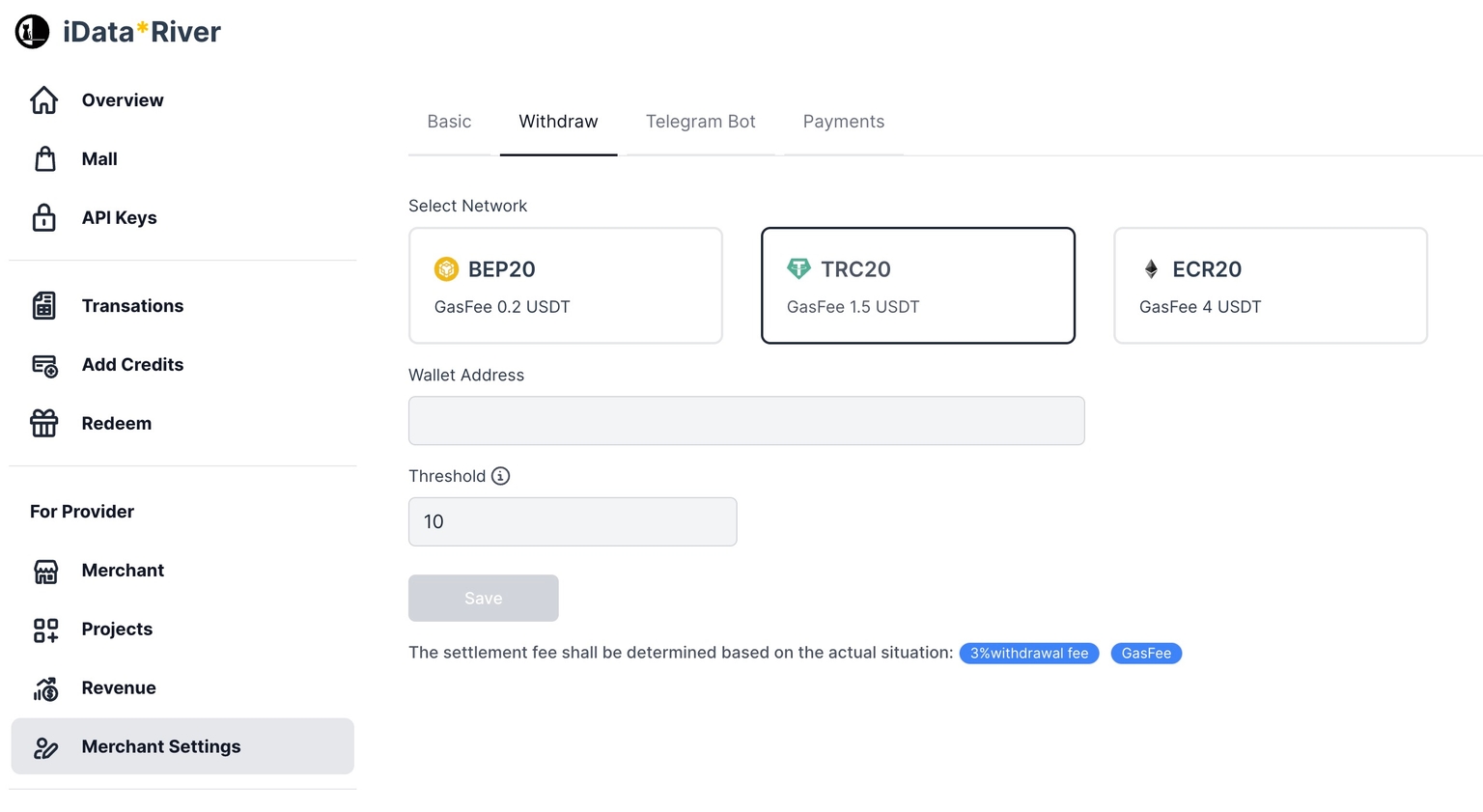Select the TRC20 network option
The image size is (1483, 812).
tap(917, 286)
